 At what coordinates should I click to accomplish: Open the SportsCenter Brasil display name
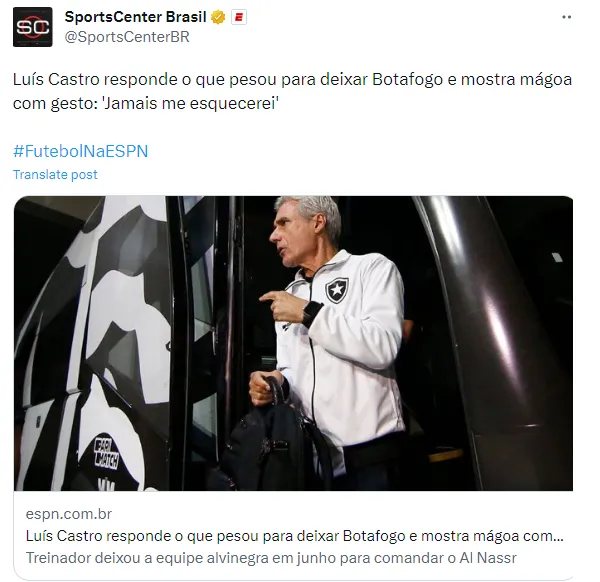(135, 17)
